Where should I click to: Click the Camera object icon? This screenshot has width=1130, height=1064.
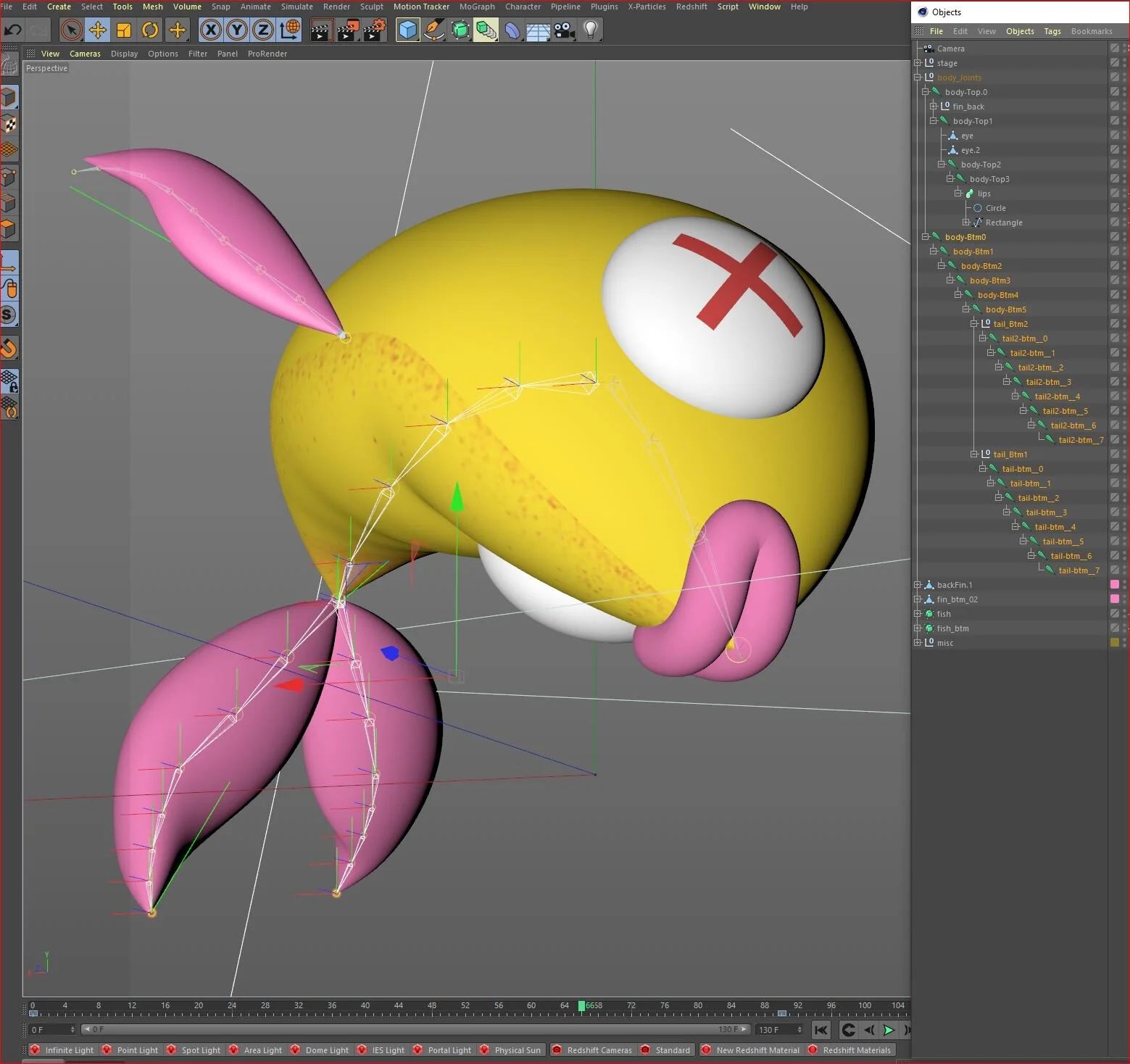(x=565, y=30)
